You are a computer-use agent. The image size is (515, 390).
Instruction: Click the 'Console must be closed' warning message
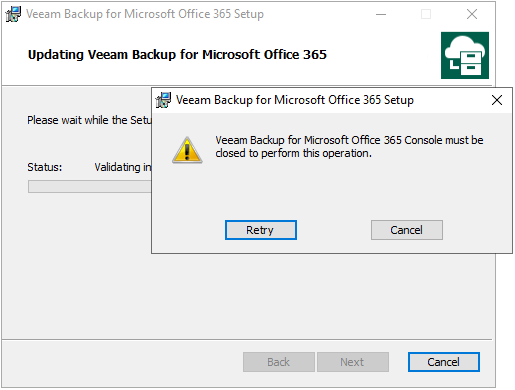[349, 147]
